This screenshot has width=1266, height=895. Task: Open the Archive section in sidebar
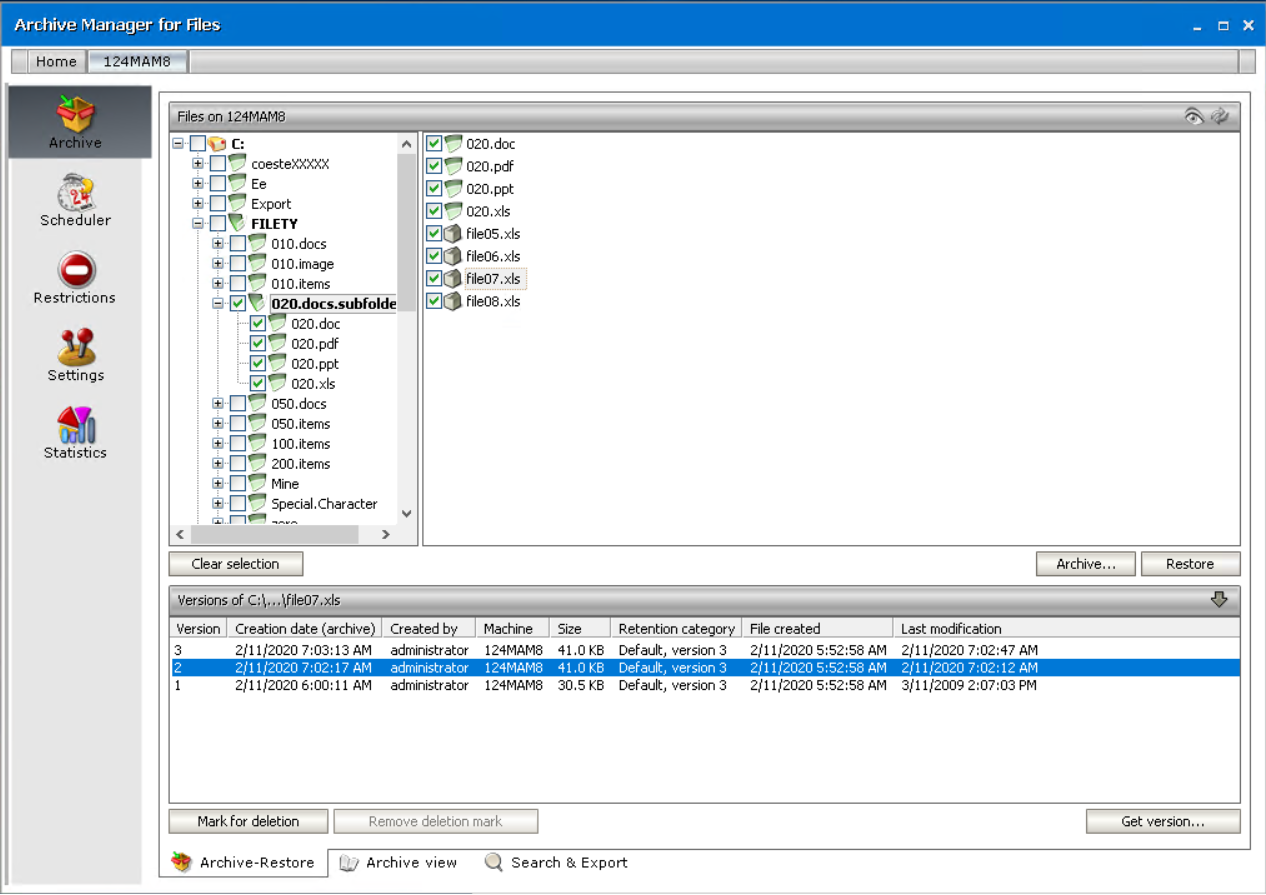[x=75, y=122]
